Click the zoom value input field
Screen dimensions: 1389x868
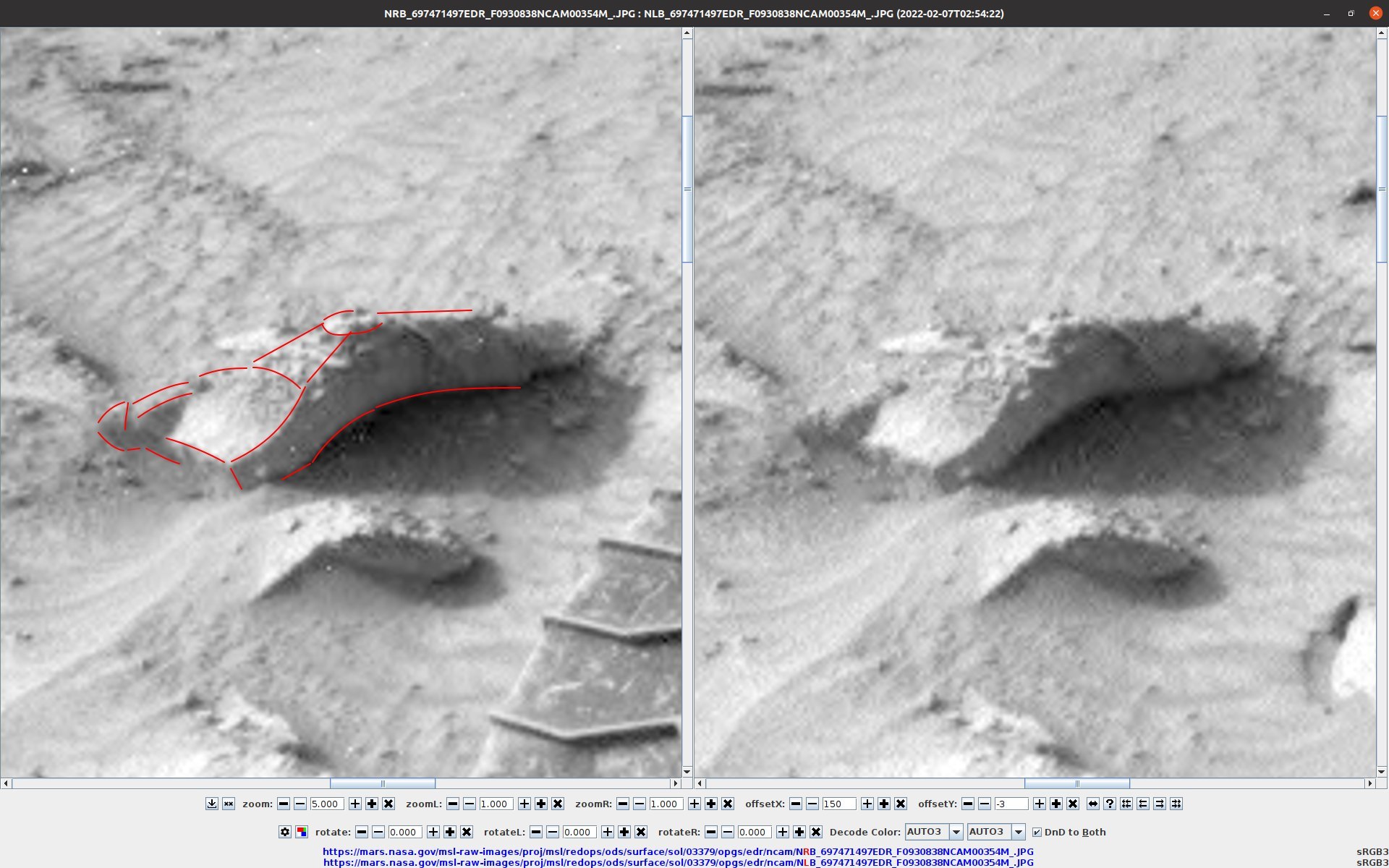[326, 804]
